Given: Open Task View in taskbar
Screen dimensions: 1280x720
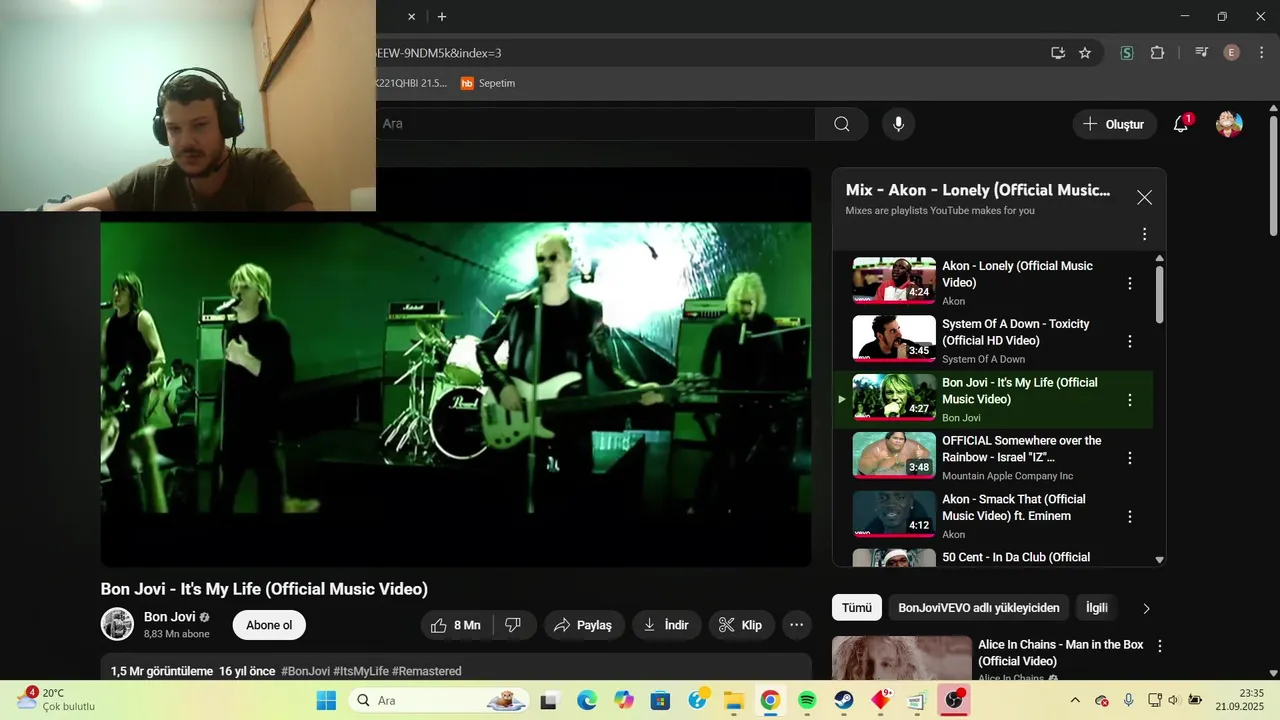Looking at the screenshot, I should click(549, 700).
